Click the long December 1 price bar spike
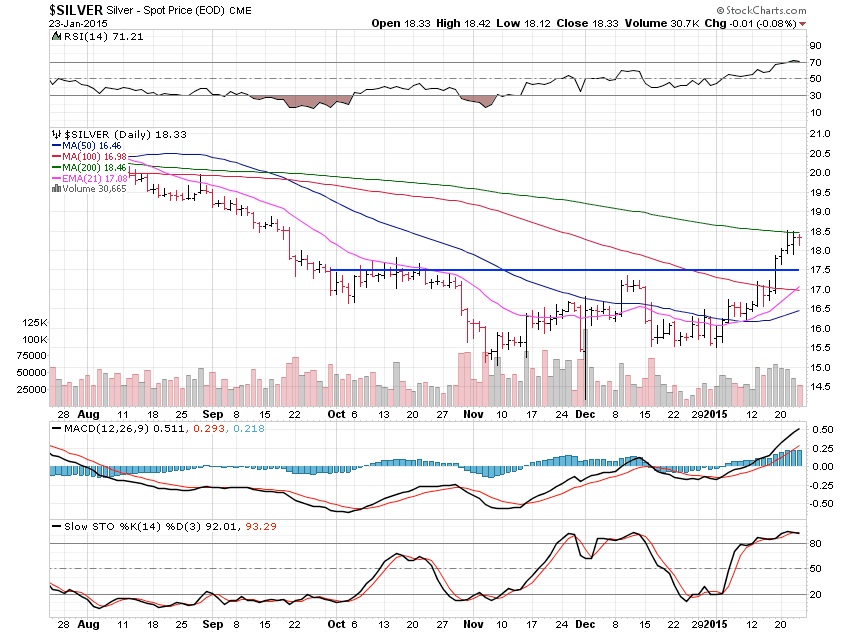 point(586,348)
